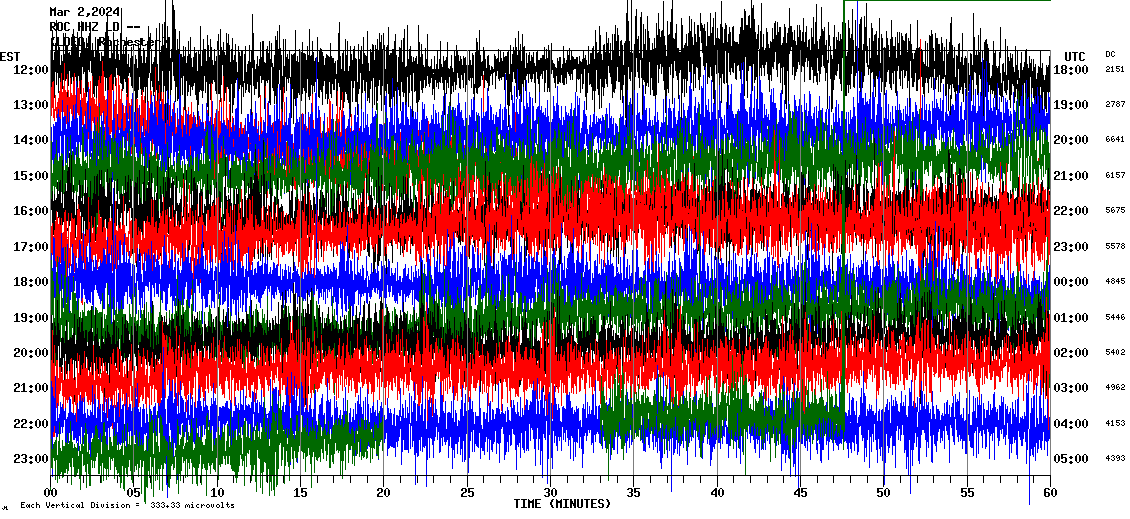This screenshot has height=519, width=1130.
Task: Select the 00:00 UTC time label
Action: (x=1071, y=282)
